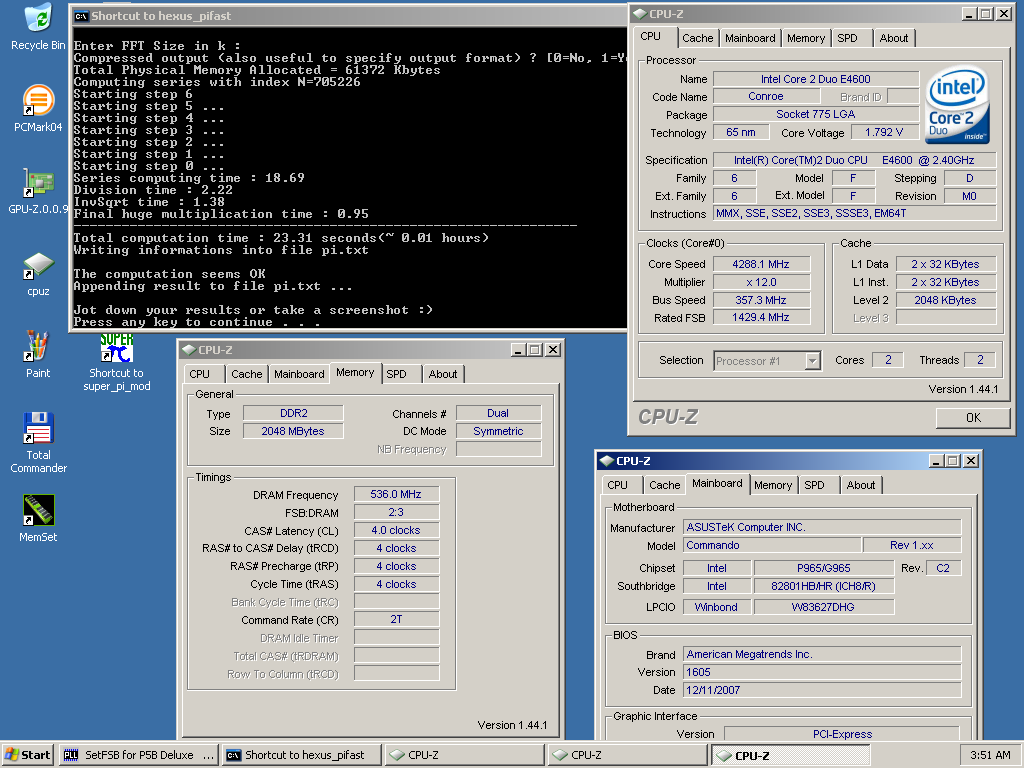
Task: Click the FSB:DRAM 2:3 ratio value
Action: click(x=396, y=512)
